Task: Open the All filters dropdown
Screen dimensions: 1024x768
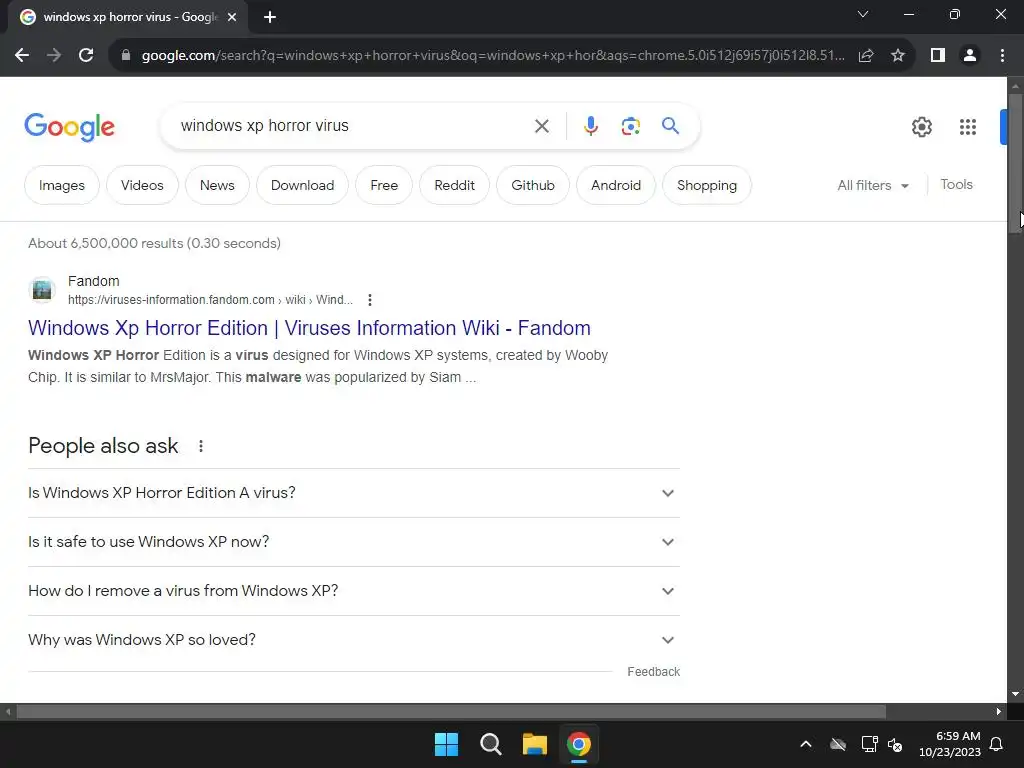Action: click(873, 185)
